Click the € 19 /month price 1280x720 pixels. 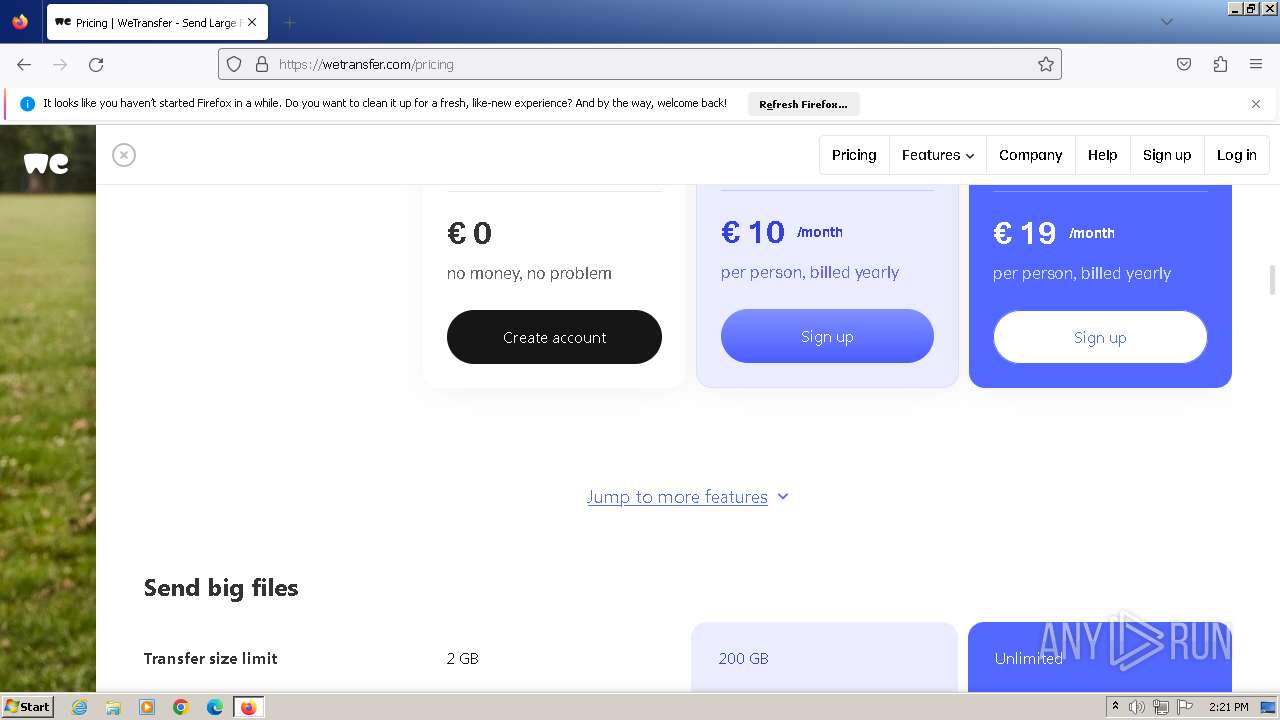(1054, 233)
